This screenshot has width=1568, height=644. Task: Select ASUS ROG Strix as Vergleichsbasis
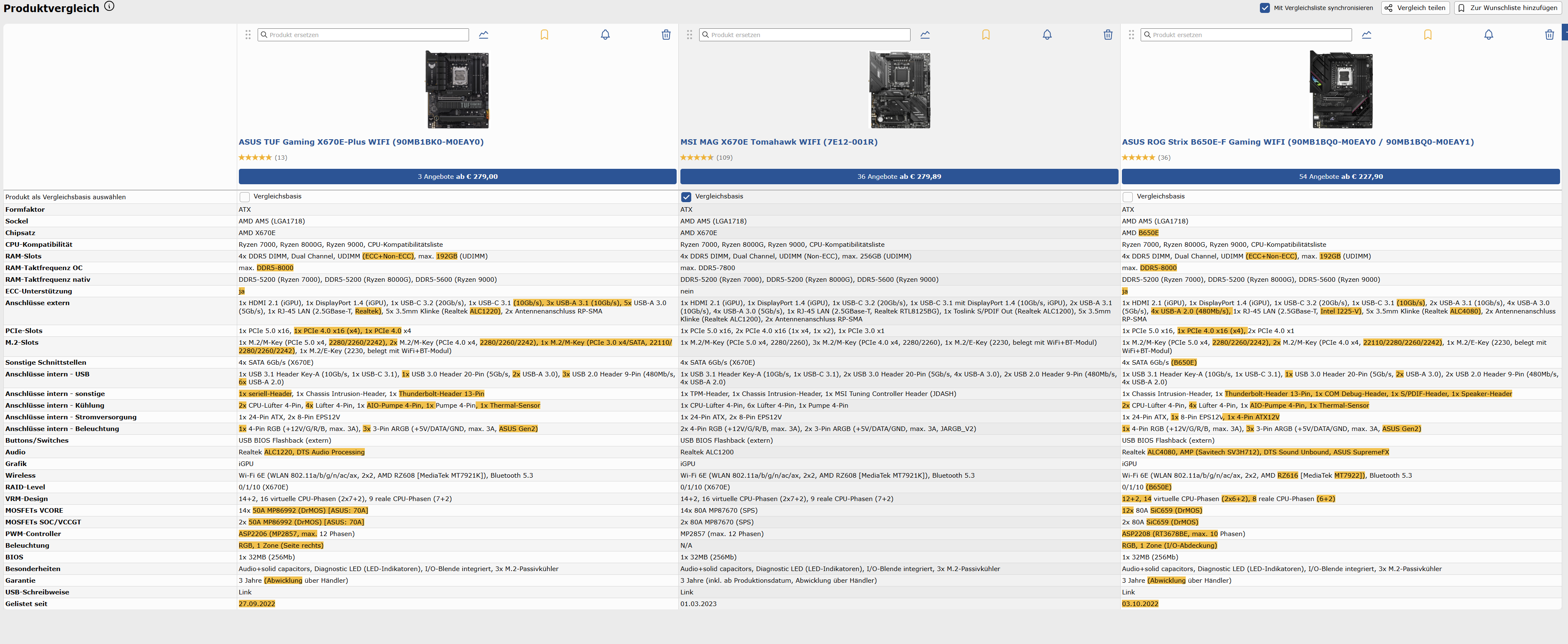1127,197
